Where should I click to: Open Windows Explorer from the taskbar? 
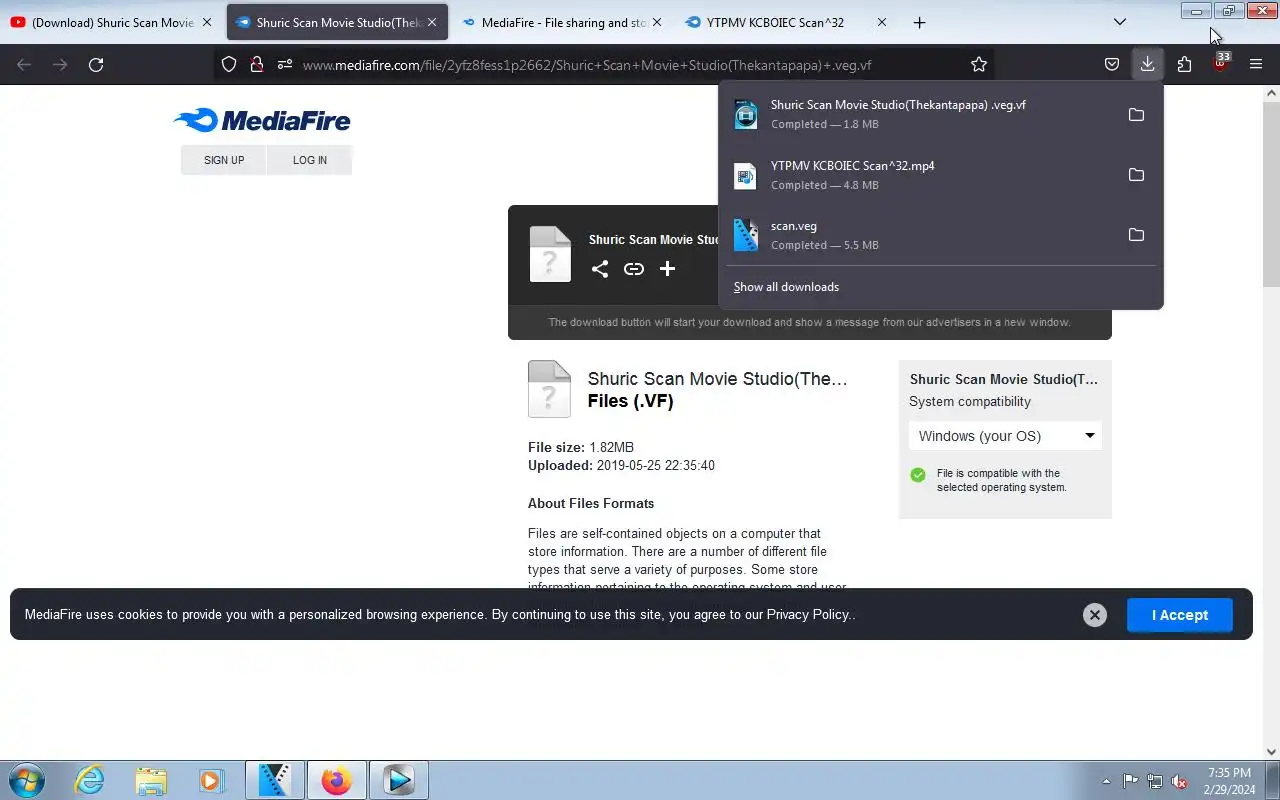click(151, 780)
